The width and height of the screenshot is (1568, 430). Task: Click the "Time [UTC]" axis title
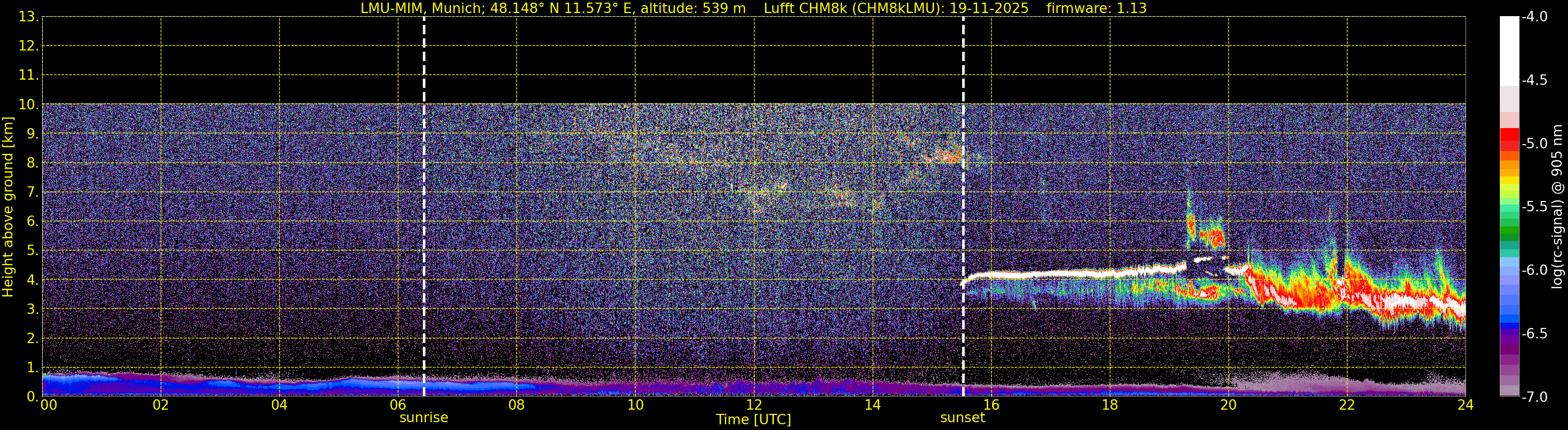coord(754,420)
